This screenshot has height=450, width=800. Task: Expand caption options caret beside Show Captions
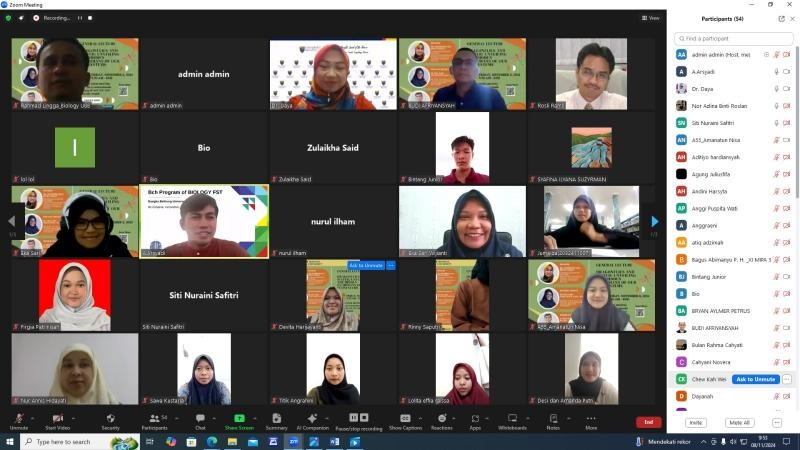tap(420, 418)
